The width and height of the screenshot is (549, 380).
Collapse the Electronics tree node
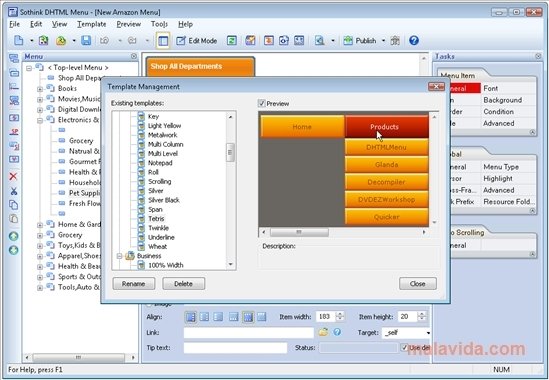40,120
